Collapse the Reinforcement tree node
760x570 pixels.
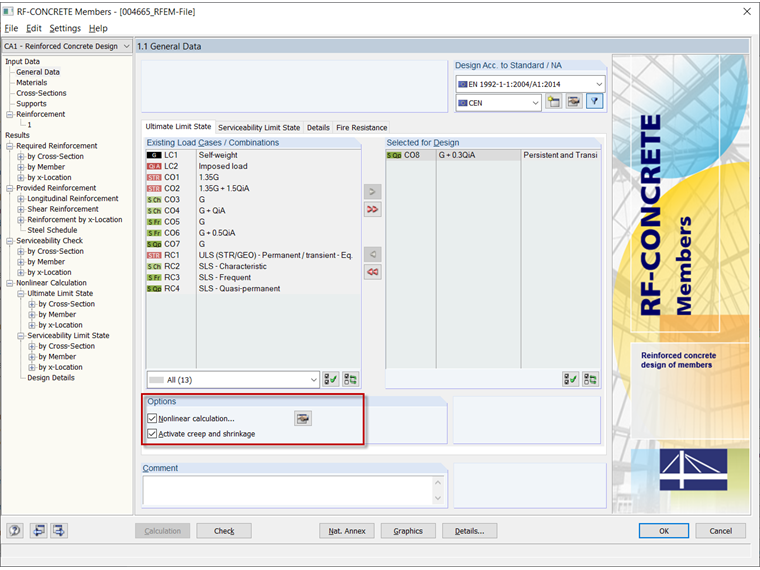(x=9, y=114)
